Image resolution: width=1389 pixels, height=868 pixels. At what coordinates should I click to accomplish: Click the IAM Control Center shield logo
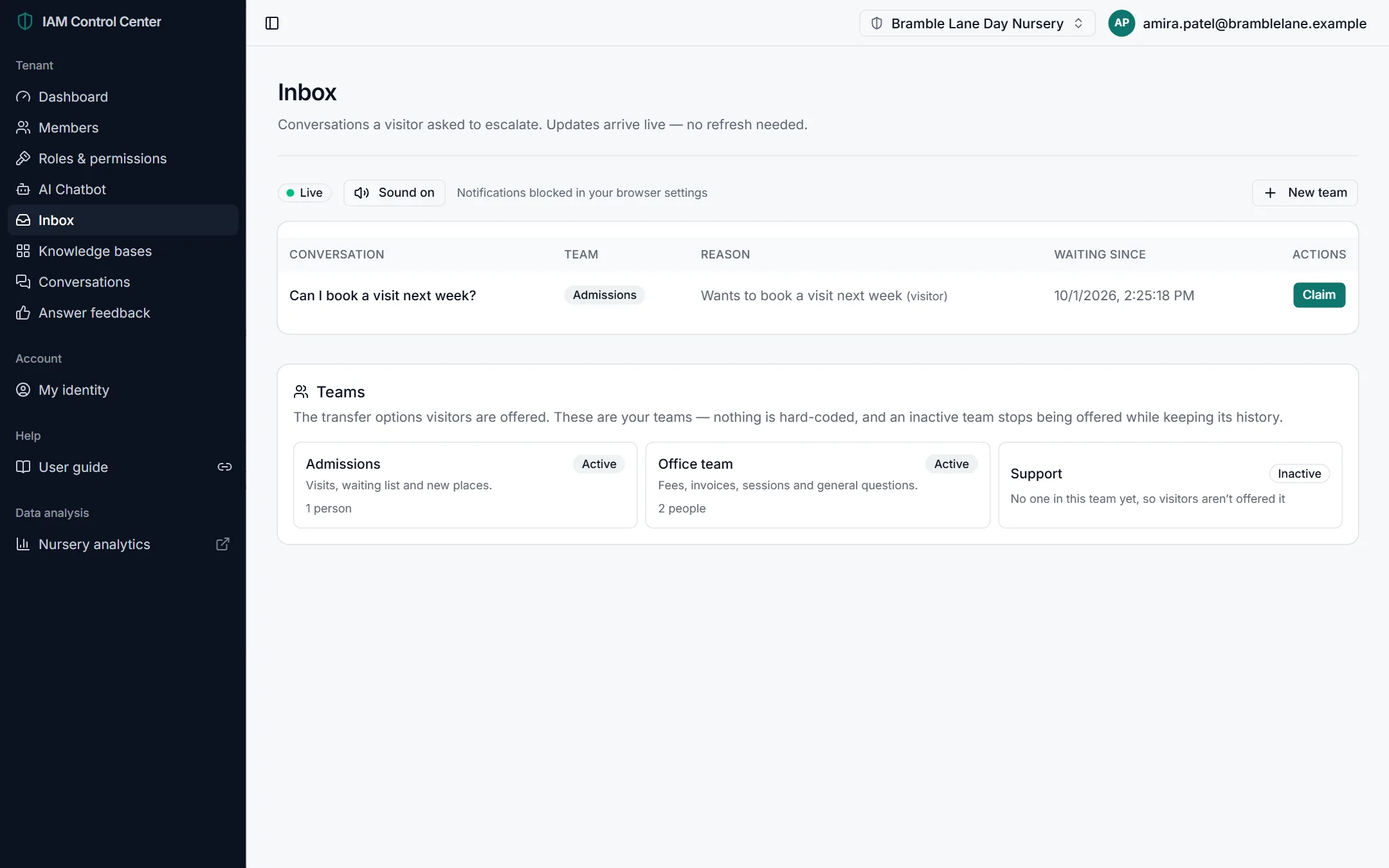[x=25, y=21]
